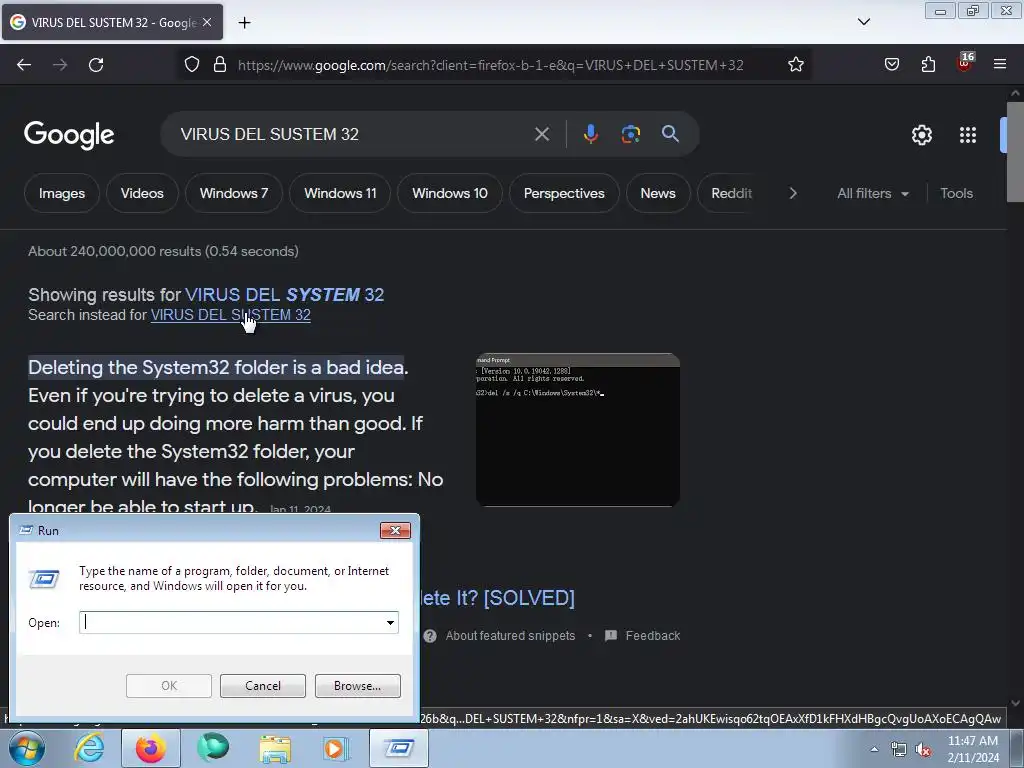This screenshot has width=1024, height=768.
Task: Open Save to Pocket icon
Action: pos(891,64)
